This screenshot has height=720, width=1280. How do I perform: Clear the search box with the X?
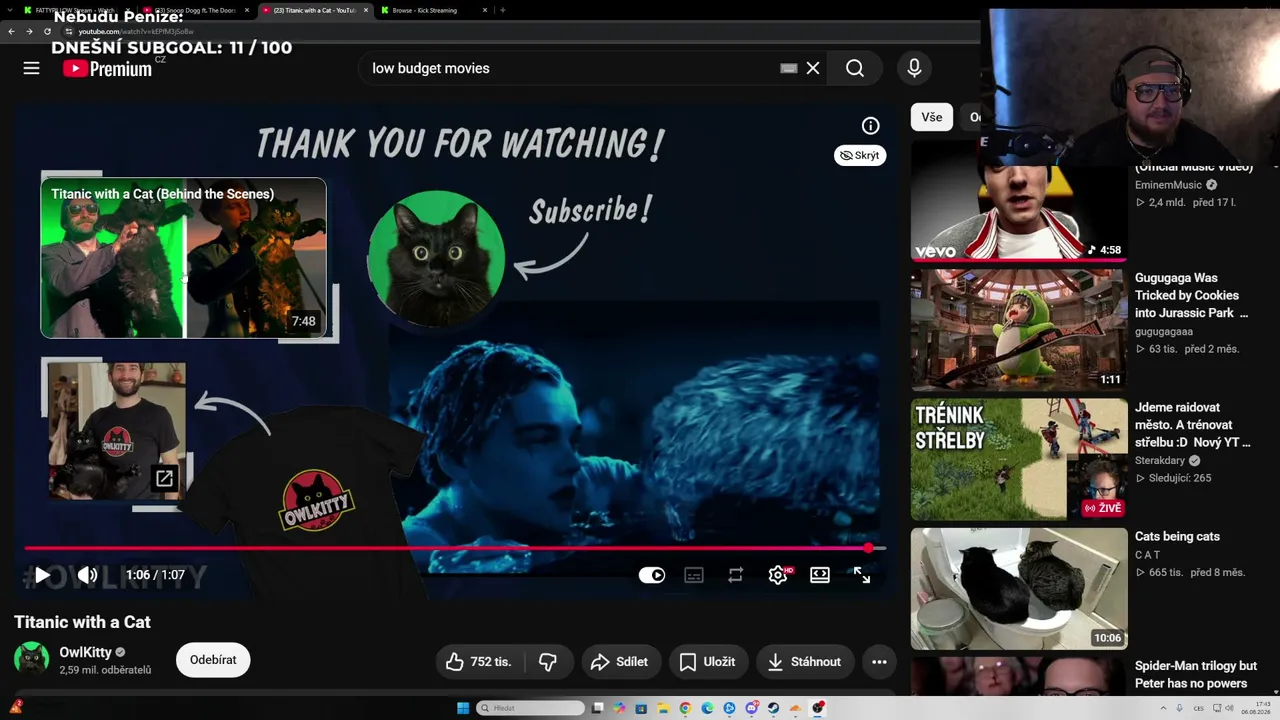813,68
